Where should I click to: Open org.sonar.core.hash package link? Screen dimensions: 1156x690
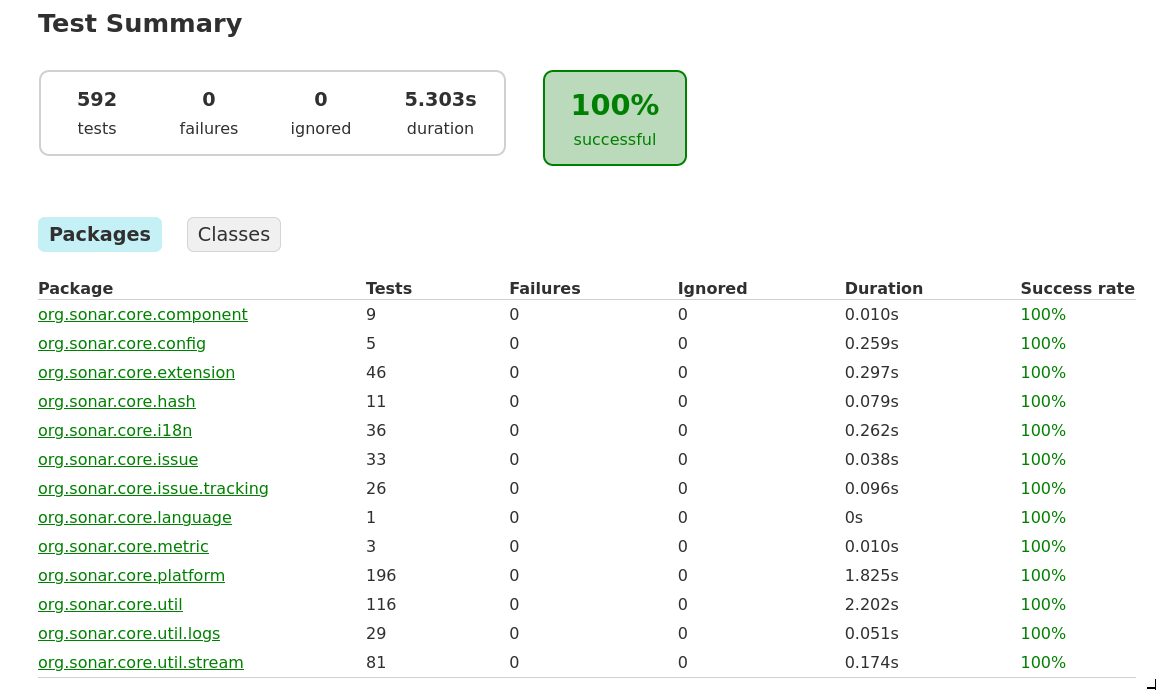coord(116,401)
